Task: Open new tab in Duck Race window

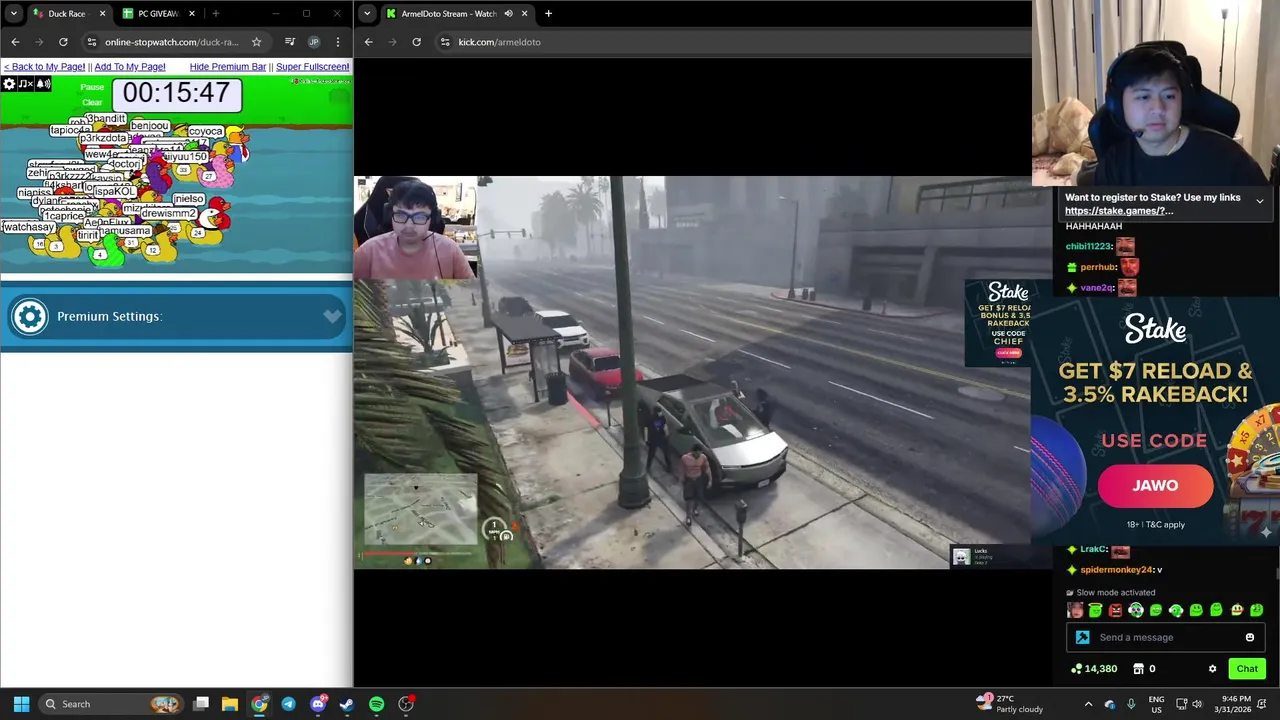Action: point(215,13)
